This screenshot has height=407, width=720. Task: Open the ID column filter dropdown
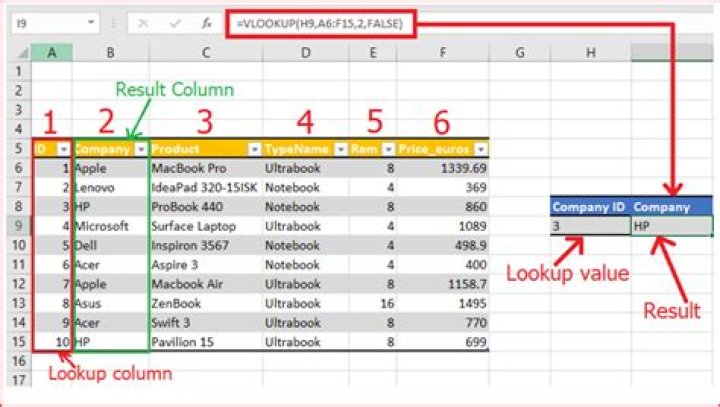[63, 149]
